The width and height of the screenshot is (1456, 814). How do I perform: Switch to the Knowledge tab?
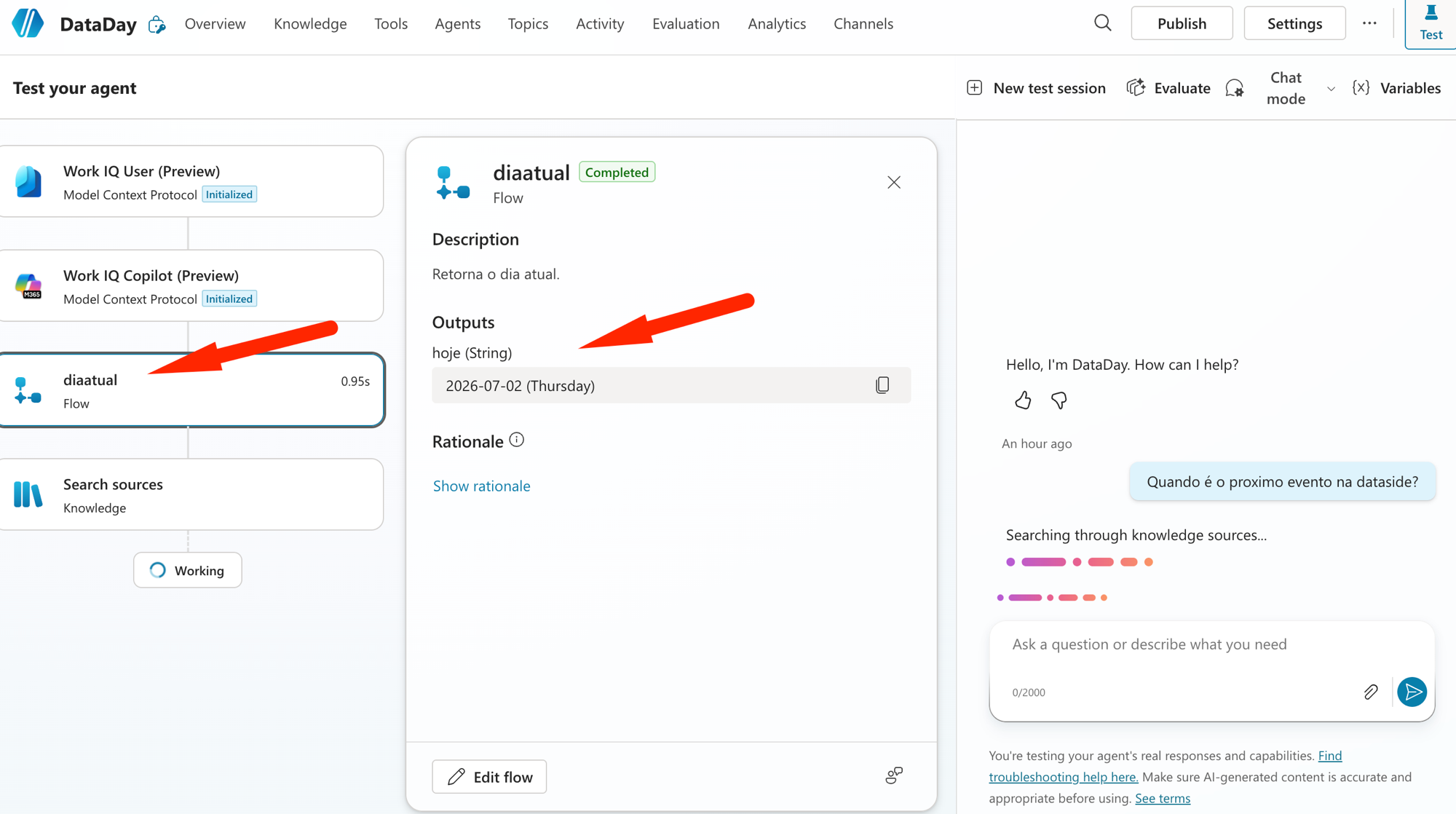pos(310,23)
